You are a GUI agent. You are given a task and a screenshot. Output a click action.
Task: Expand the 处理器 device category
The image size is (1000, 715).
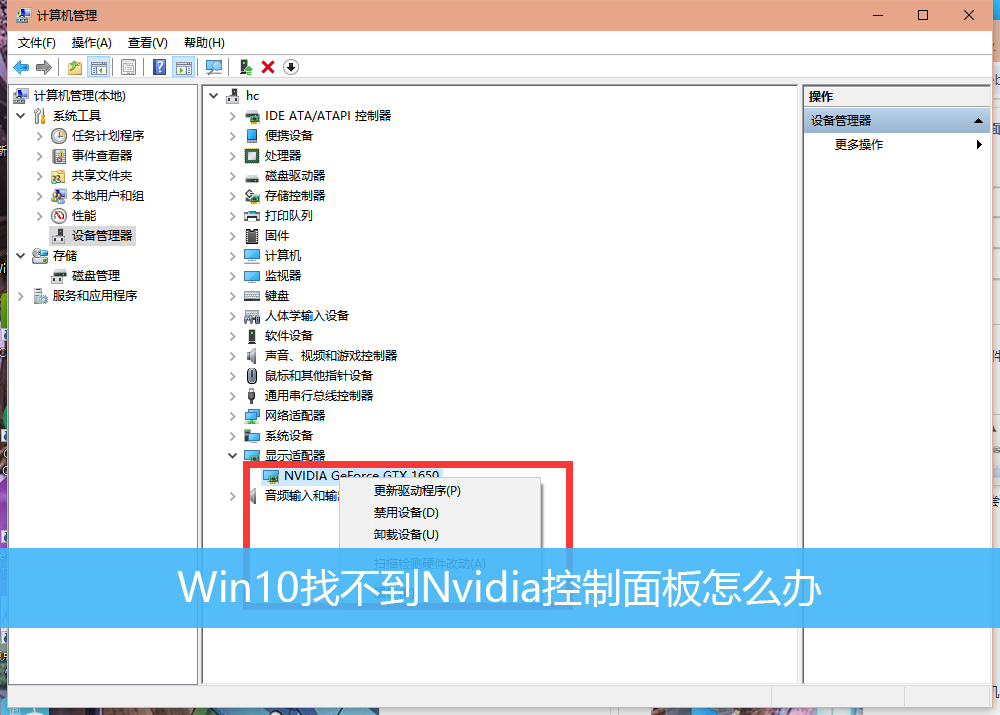233,156
